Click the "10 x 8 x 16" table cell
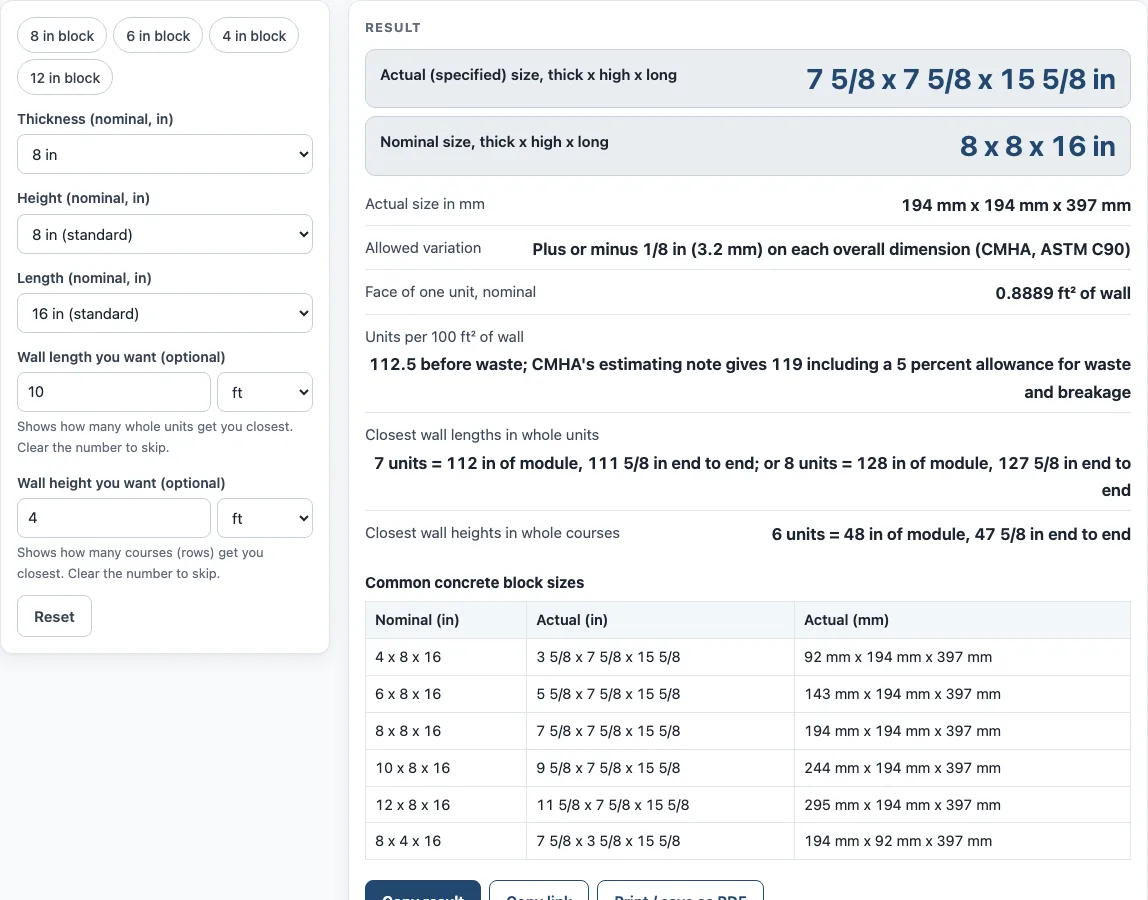 tap(446, 768)
